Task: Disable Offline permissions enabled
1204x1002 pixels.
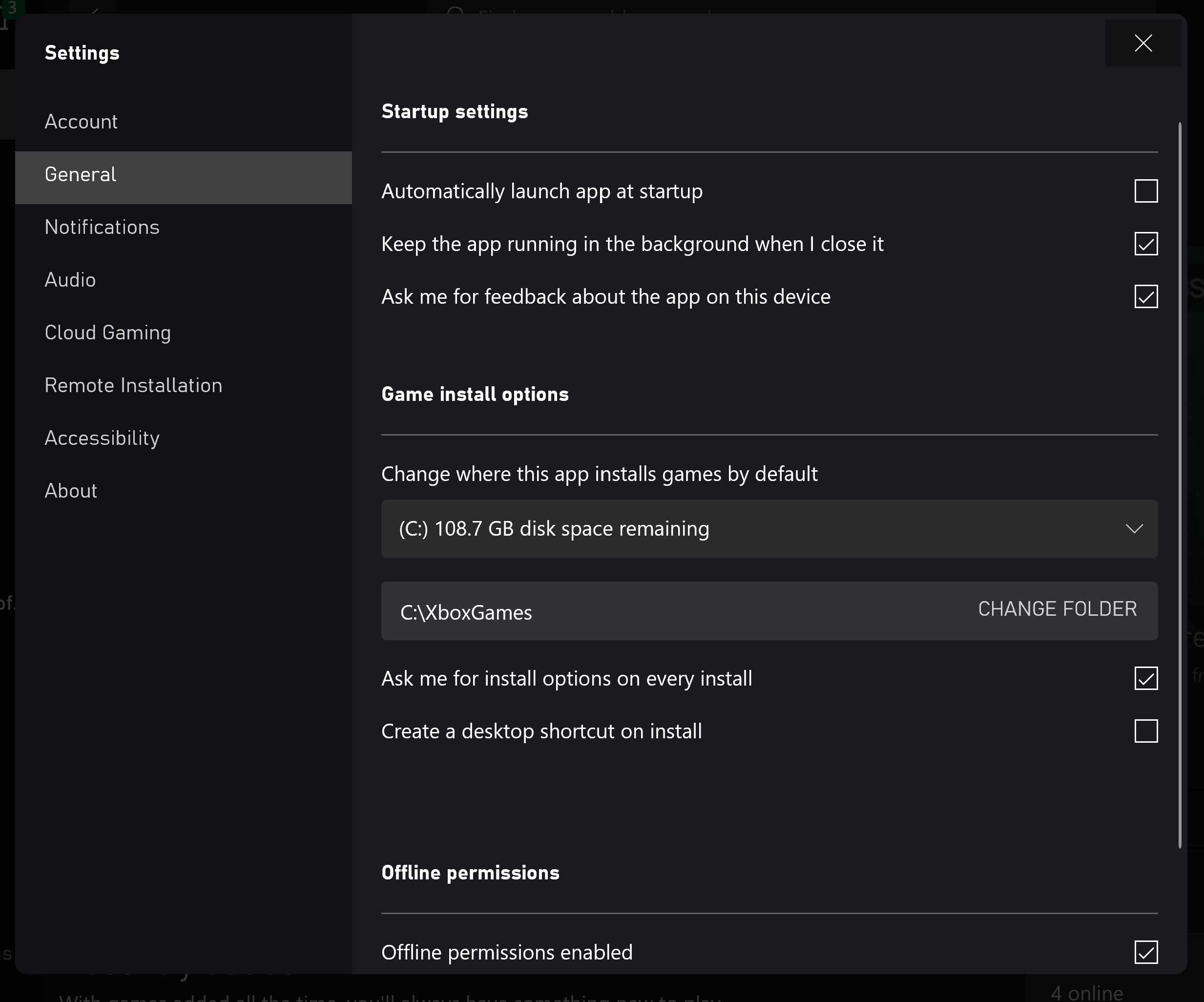Action: [1146, 952]
